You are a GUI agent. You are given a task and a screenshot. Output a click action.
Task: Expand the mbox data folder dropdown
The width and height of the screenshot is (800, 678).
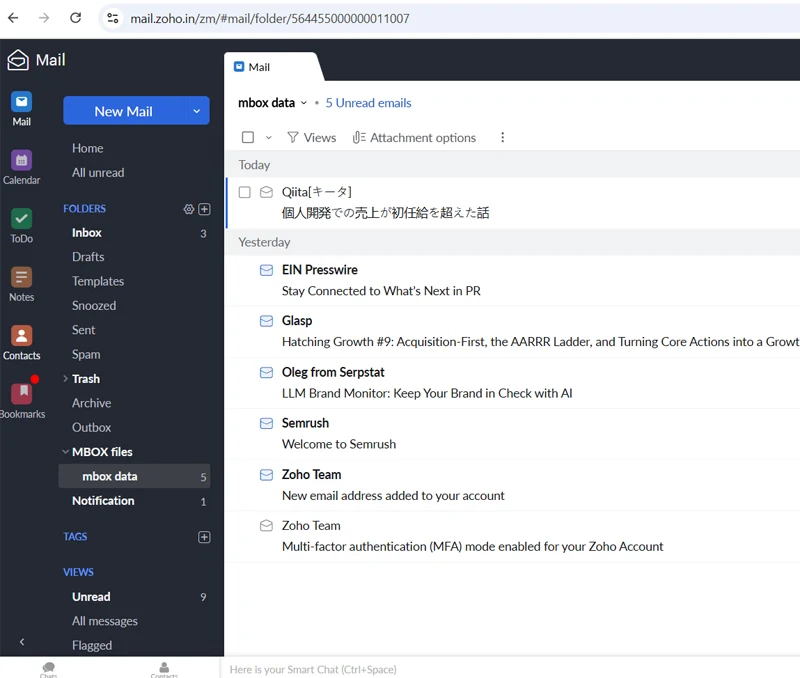[x=304, y=103]
